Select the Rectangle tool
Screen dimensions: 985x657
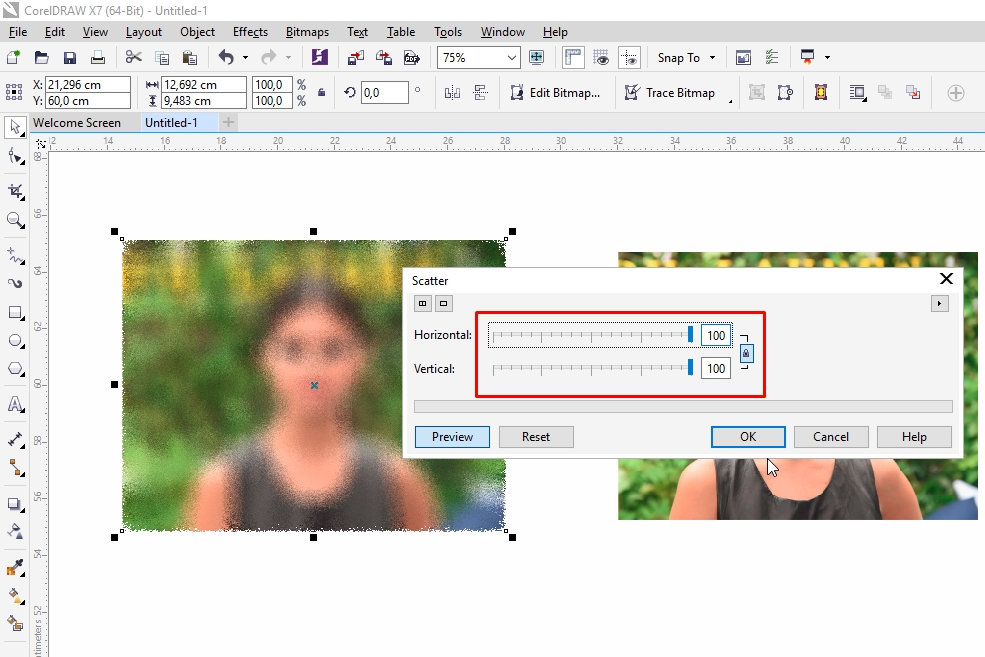[x=14, y=311]
